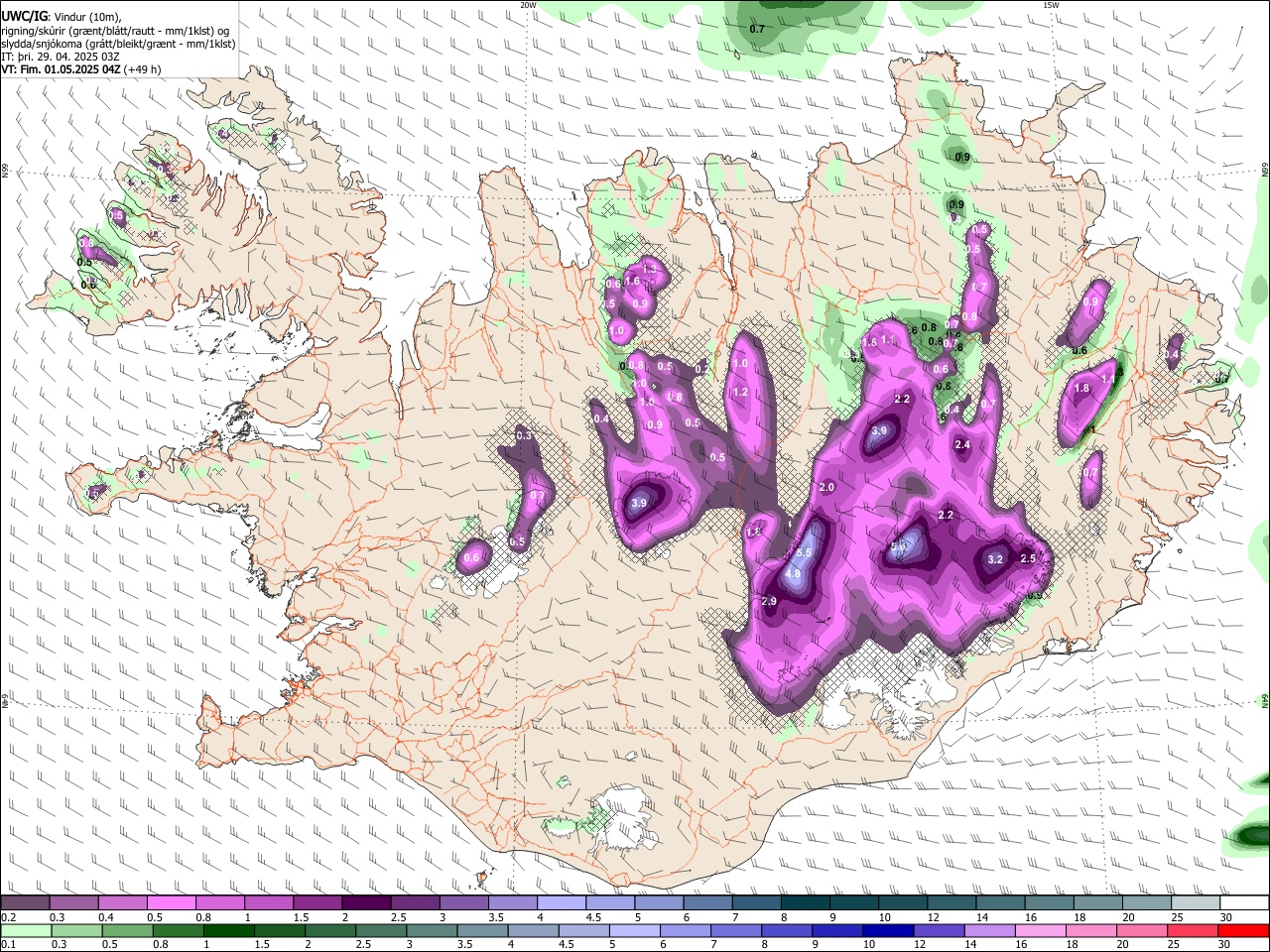Click the 1.2 precipitation value on the map
The height and width of the screenshot is (952, 1270).
[739, 392]
